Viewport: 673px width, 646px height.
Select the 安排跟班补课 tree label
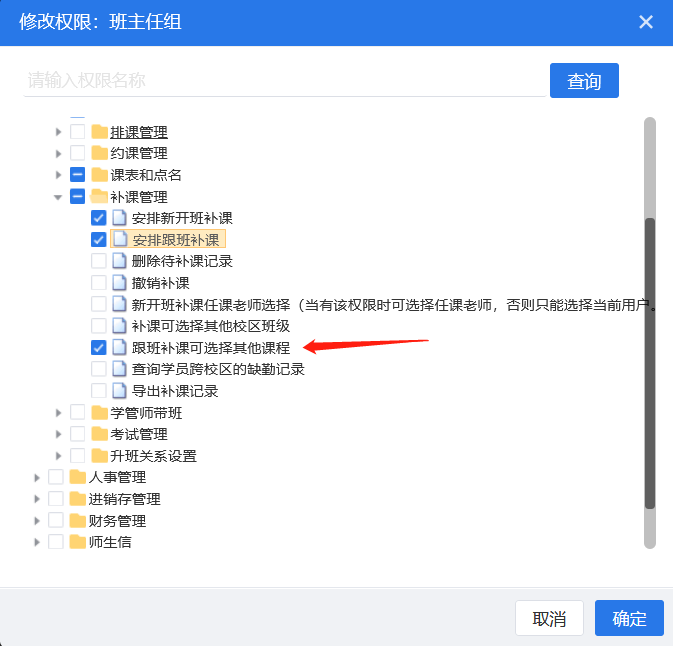pos(176,240)
